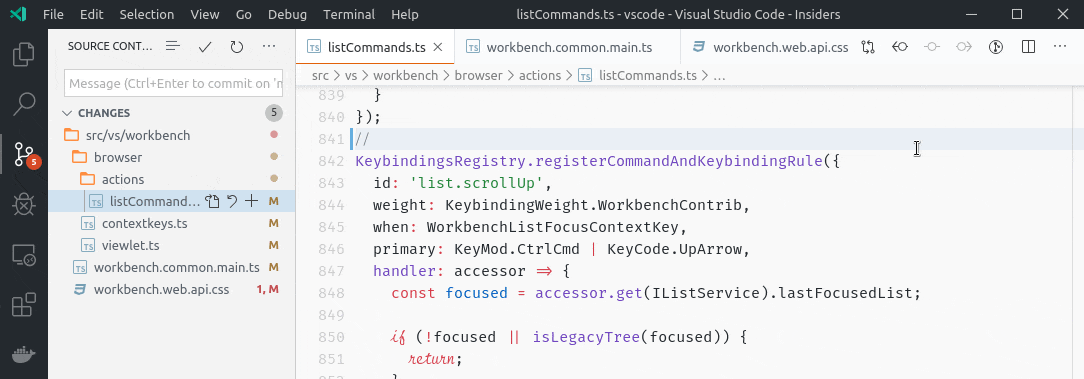Image resolution: width=1084 pixels, height=379 pixels.
Task: Click the commit message input box
Action: (173, 83)
